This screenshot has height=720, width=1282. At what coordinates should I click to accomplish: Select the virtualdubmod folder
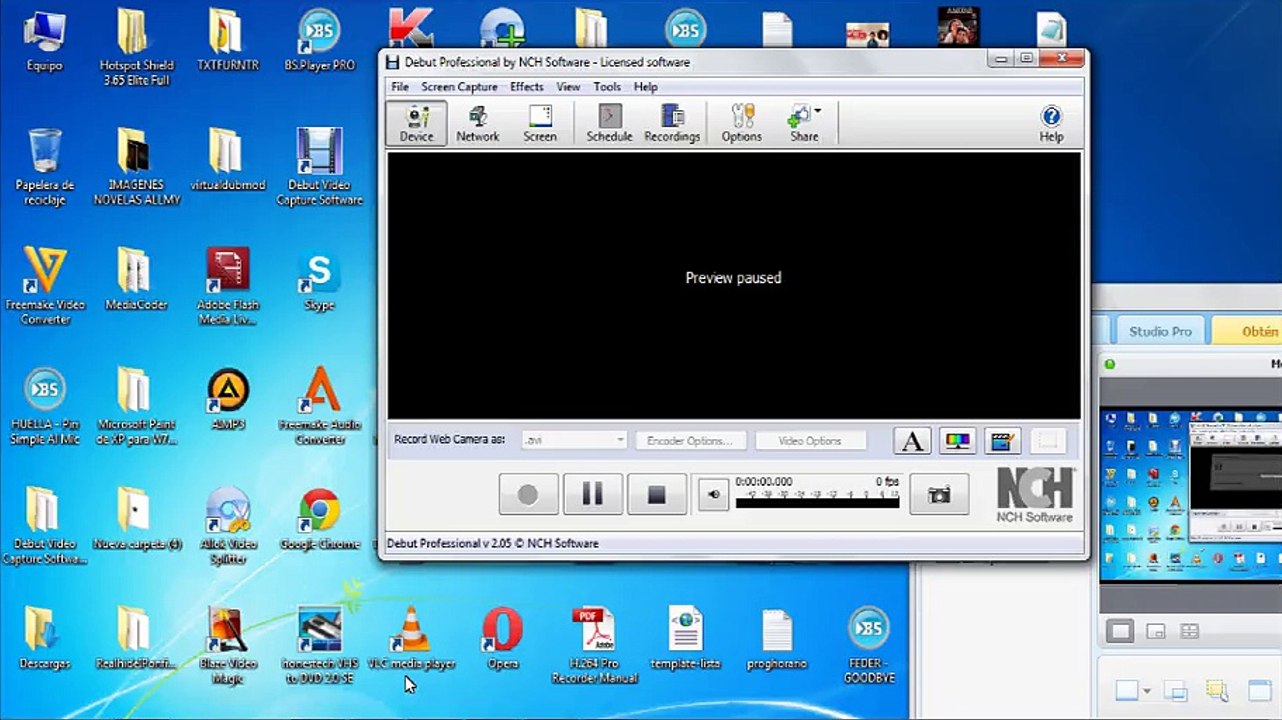[x=227, y=160]
